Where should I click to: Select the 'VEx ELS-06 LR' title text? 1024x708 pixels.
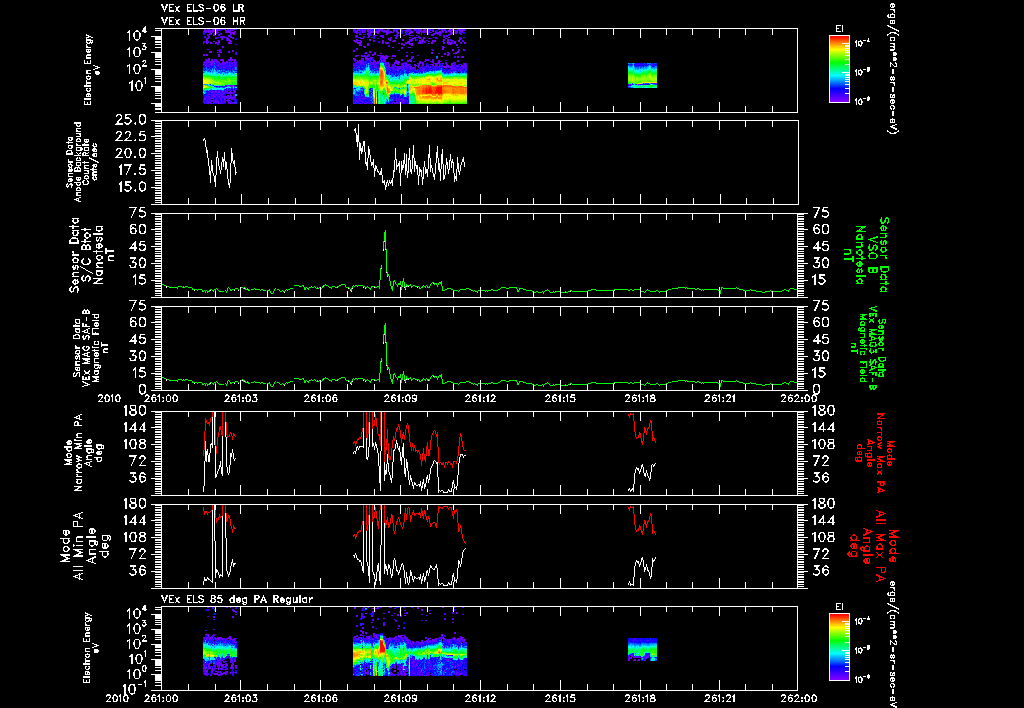pyautogui.click(x=202, y=8)
